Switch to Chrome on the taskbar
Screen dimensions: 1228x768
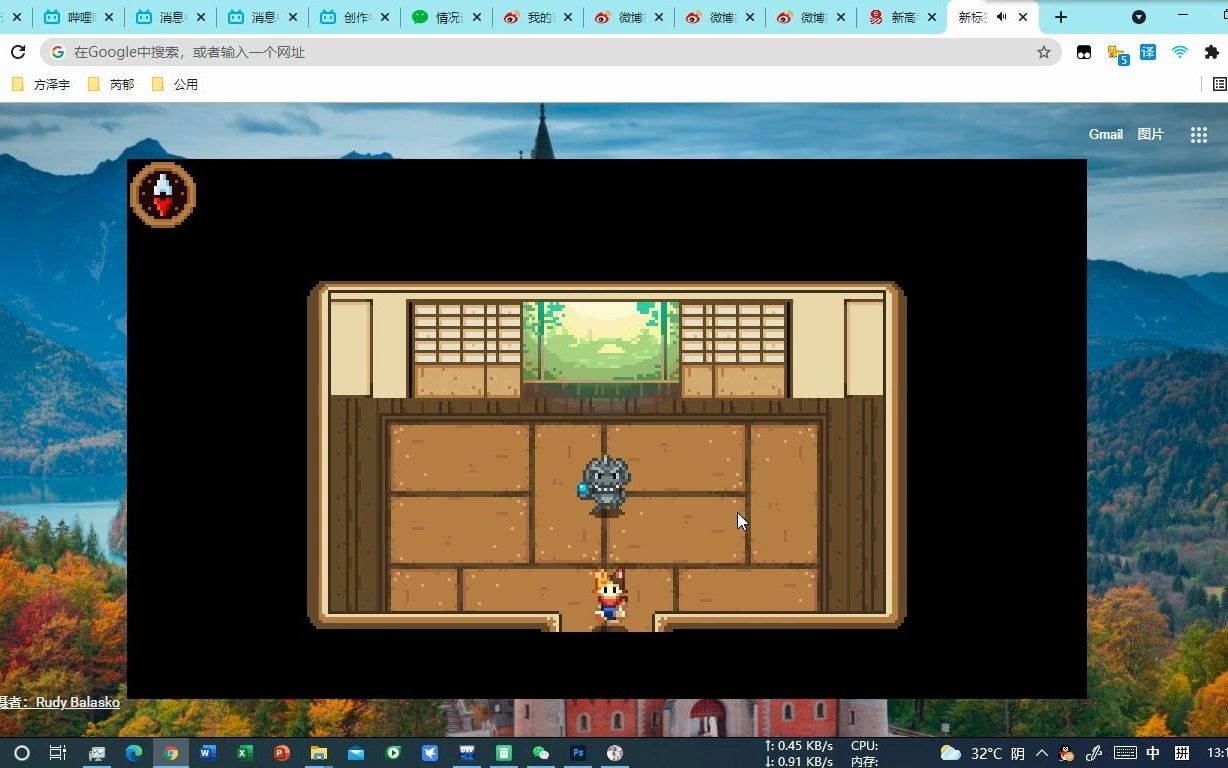pyautogui.click(x=171, y=753)
